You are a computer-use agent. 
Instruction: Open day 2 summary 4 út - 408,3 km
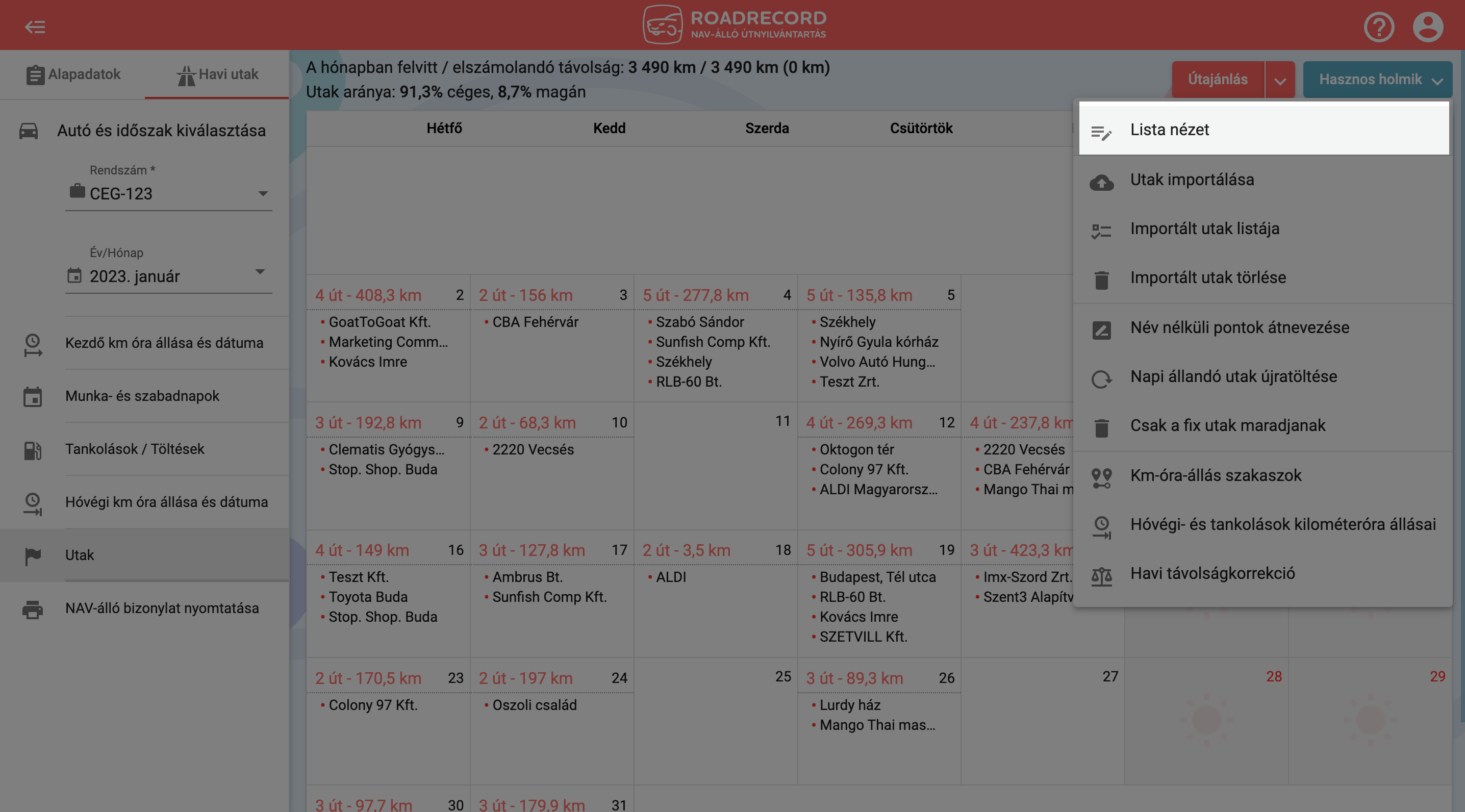tap(368, 295)
